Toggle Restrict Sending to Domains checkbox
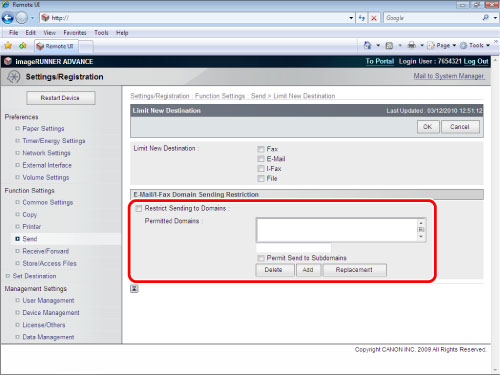Image resolution: width=500 pixels, height=375 pixels. pyautogui.click(x=139, y=208)
